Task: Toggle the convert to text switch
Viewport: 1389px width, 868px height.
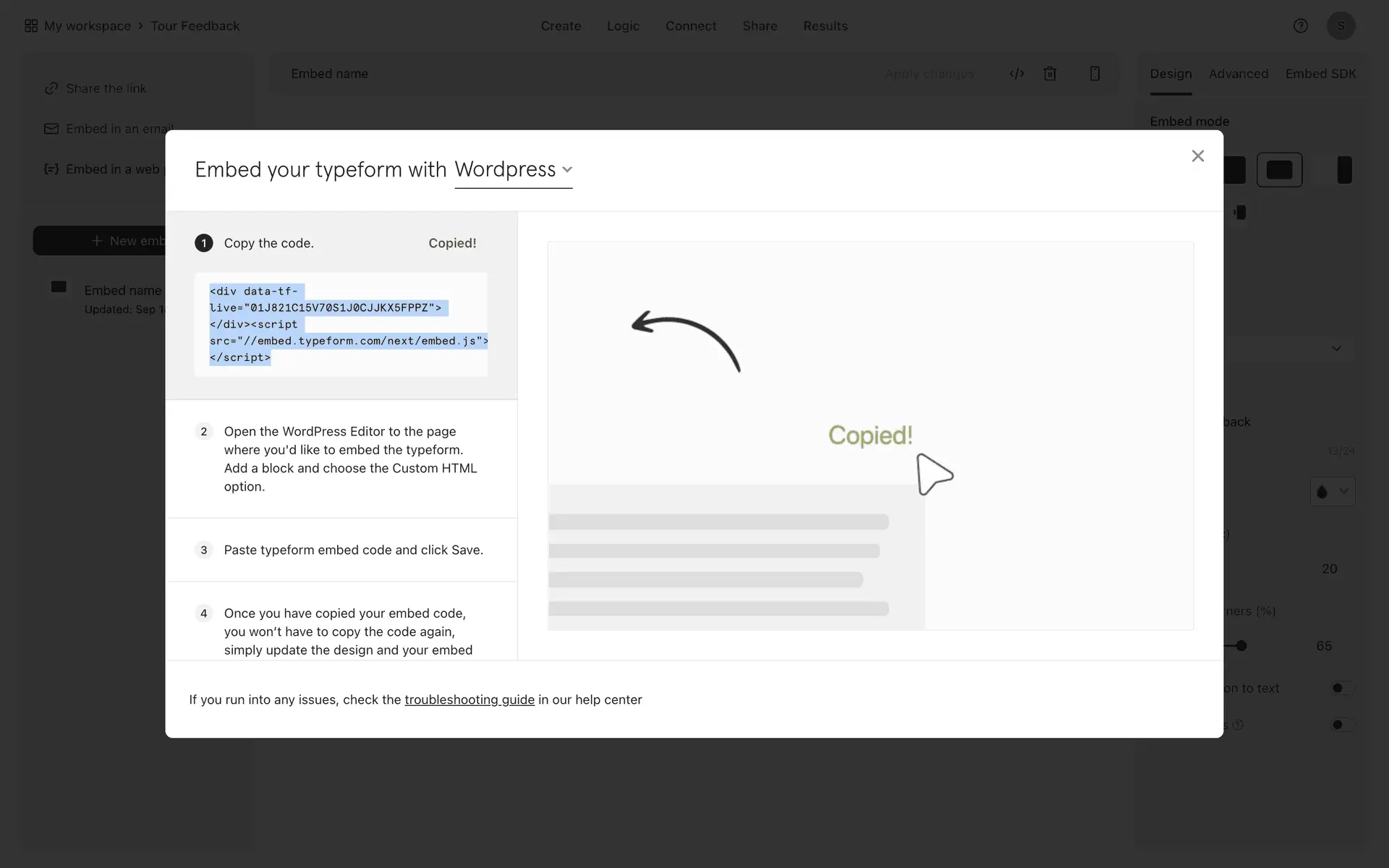Action: [x=1341, y=688]
